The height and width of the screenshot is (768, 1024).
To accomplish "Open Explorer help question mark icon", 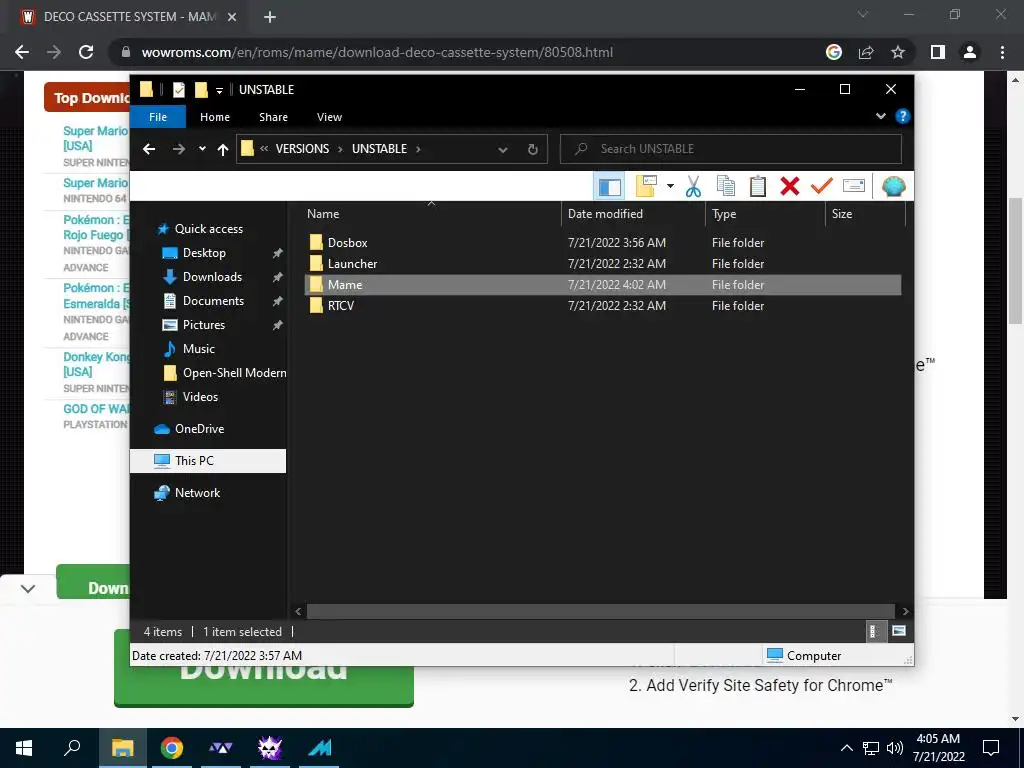I will [x=903, y=116].
